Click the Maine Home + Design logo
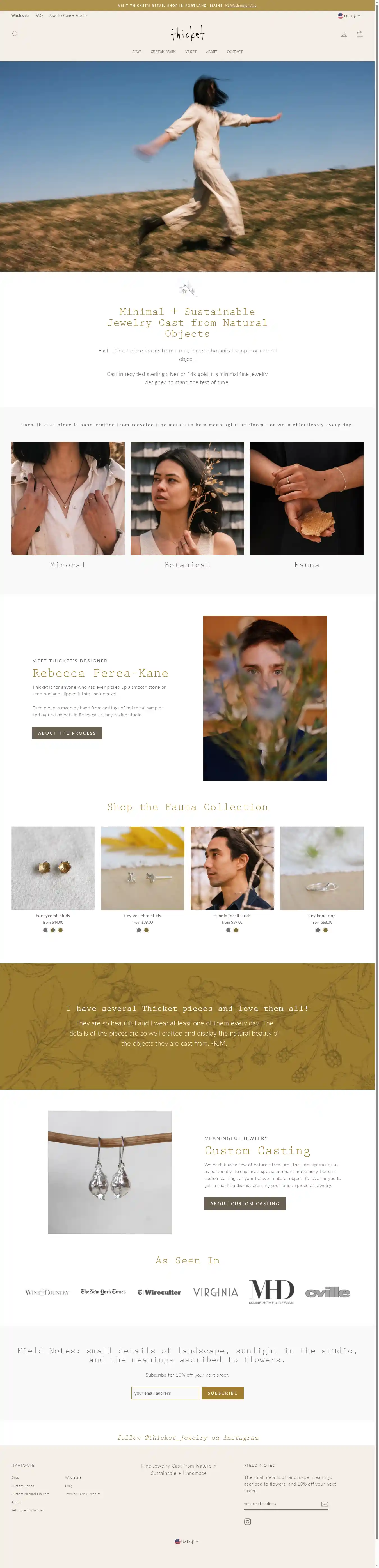 click(x=272, y=1292)
